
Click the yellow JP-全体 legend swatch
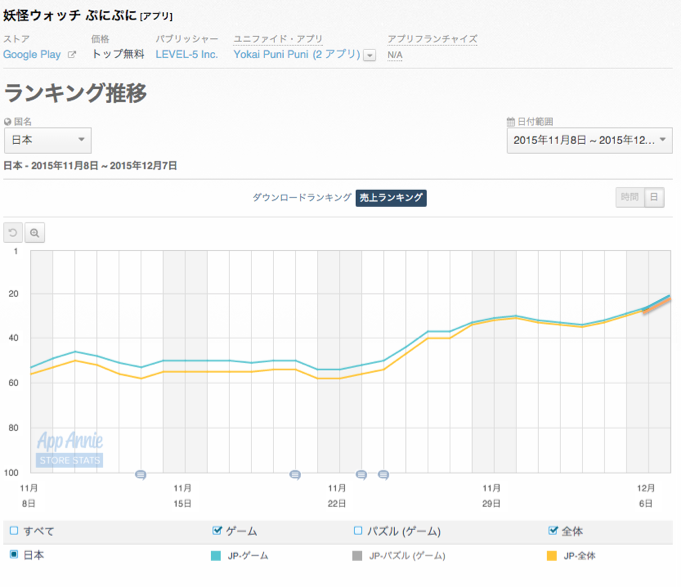(x=551, y=555)
